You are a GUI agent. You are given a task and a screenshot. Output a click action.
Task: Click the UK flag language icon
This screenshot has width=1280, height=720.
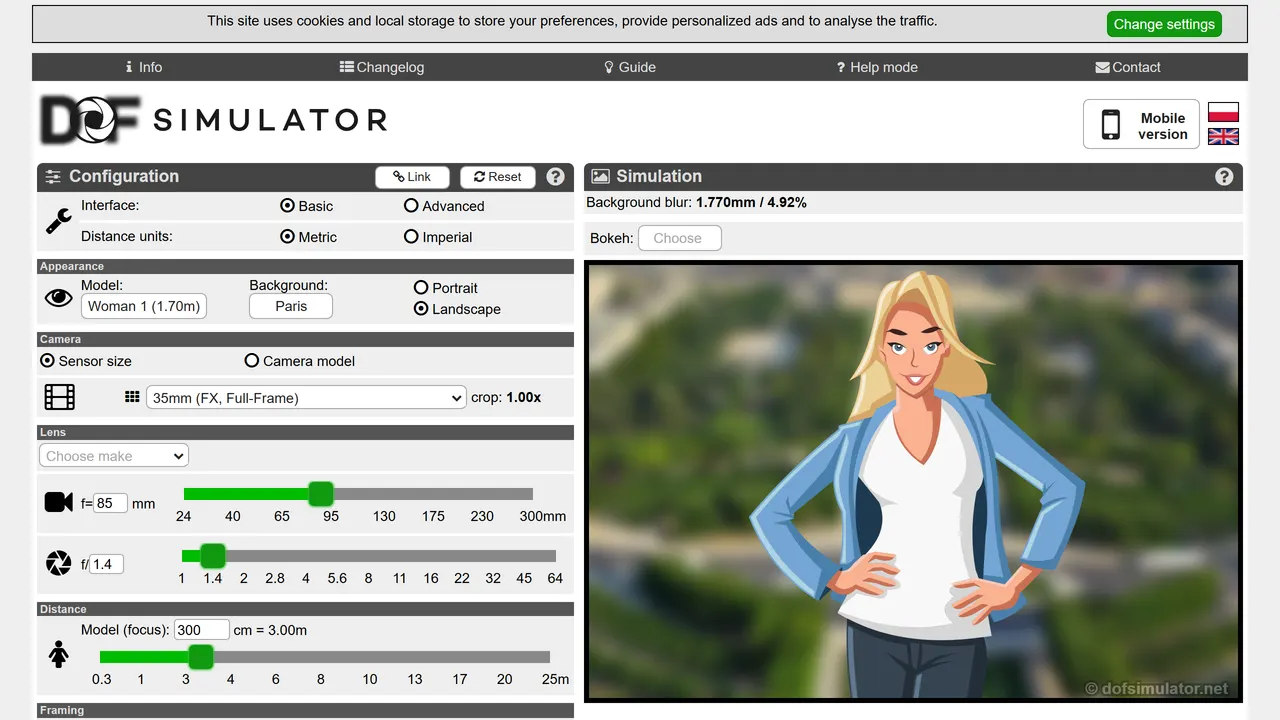[1223, 136]
